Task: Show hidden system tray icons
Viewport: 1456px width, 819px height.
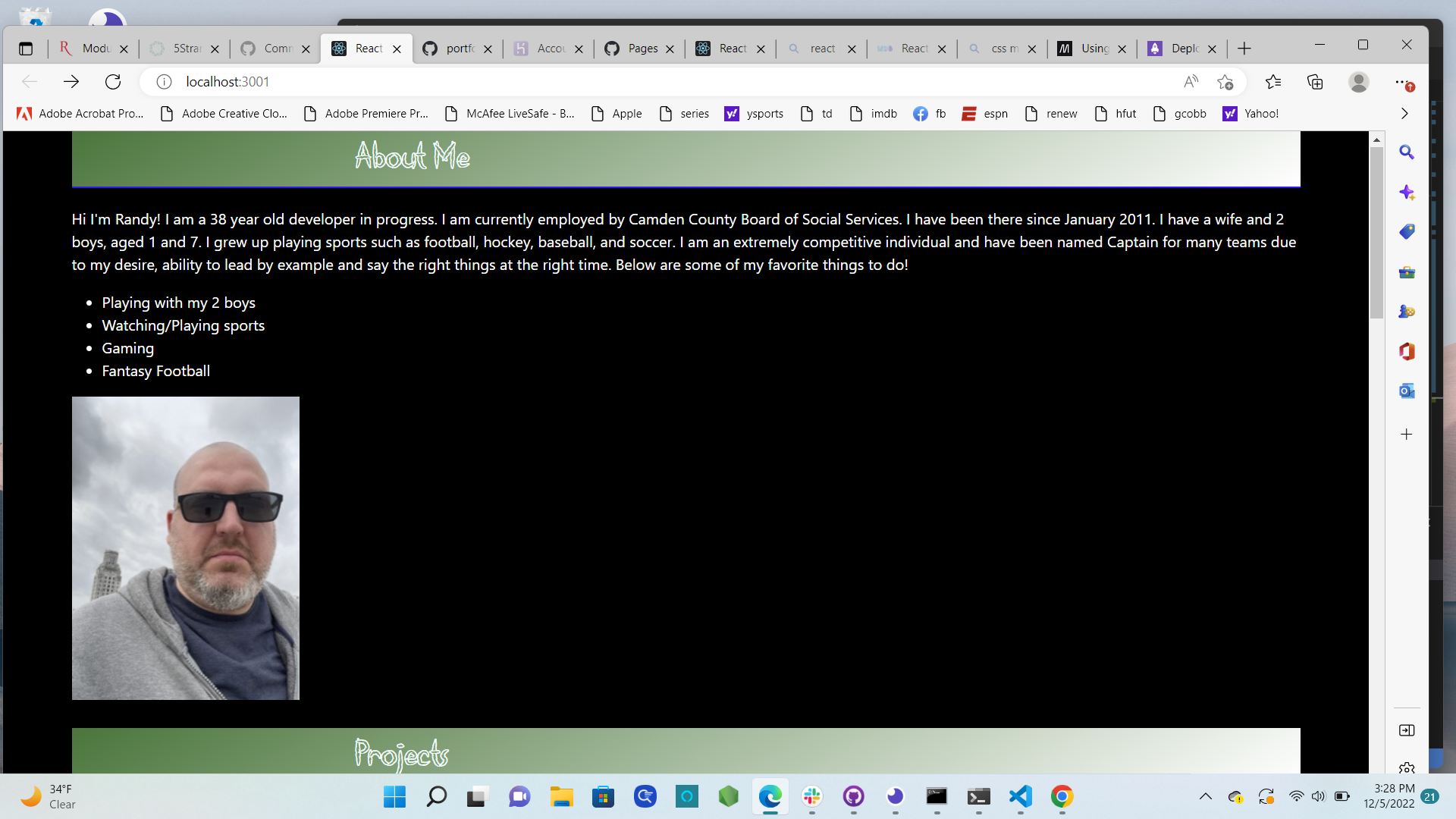Action: (1205, 796)
